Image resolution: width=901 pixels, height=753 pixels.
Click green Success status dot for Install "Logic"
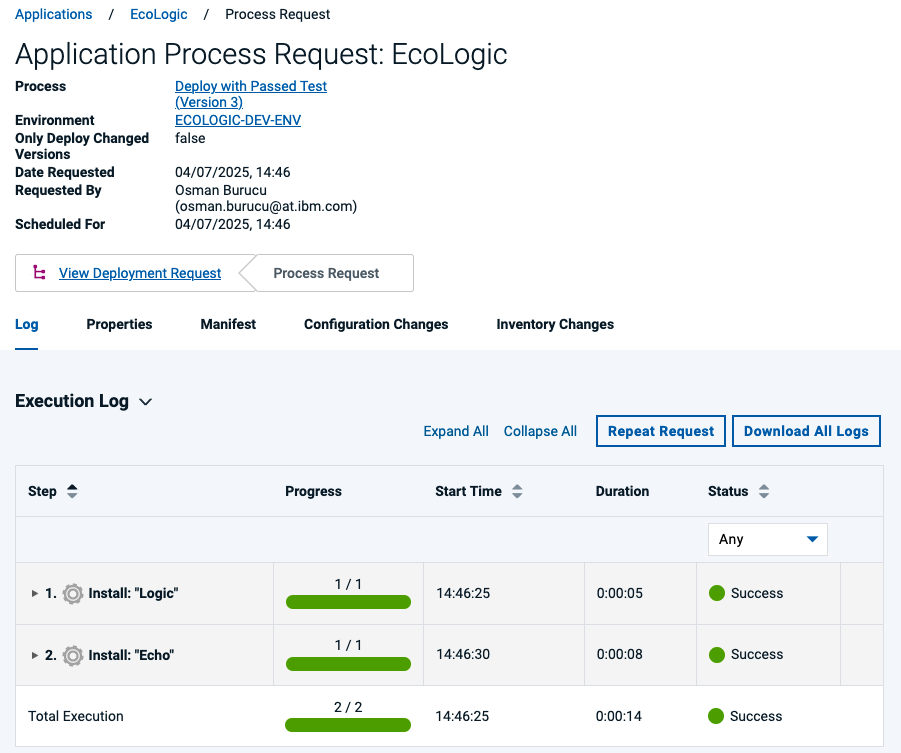[x=717, y=593]
